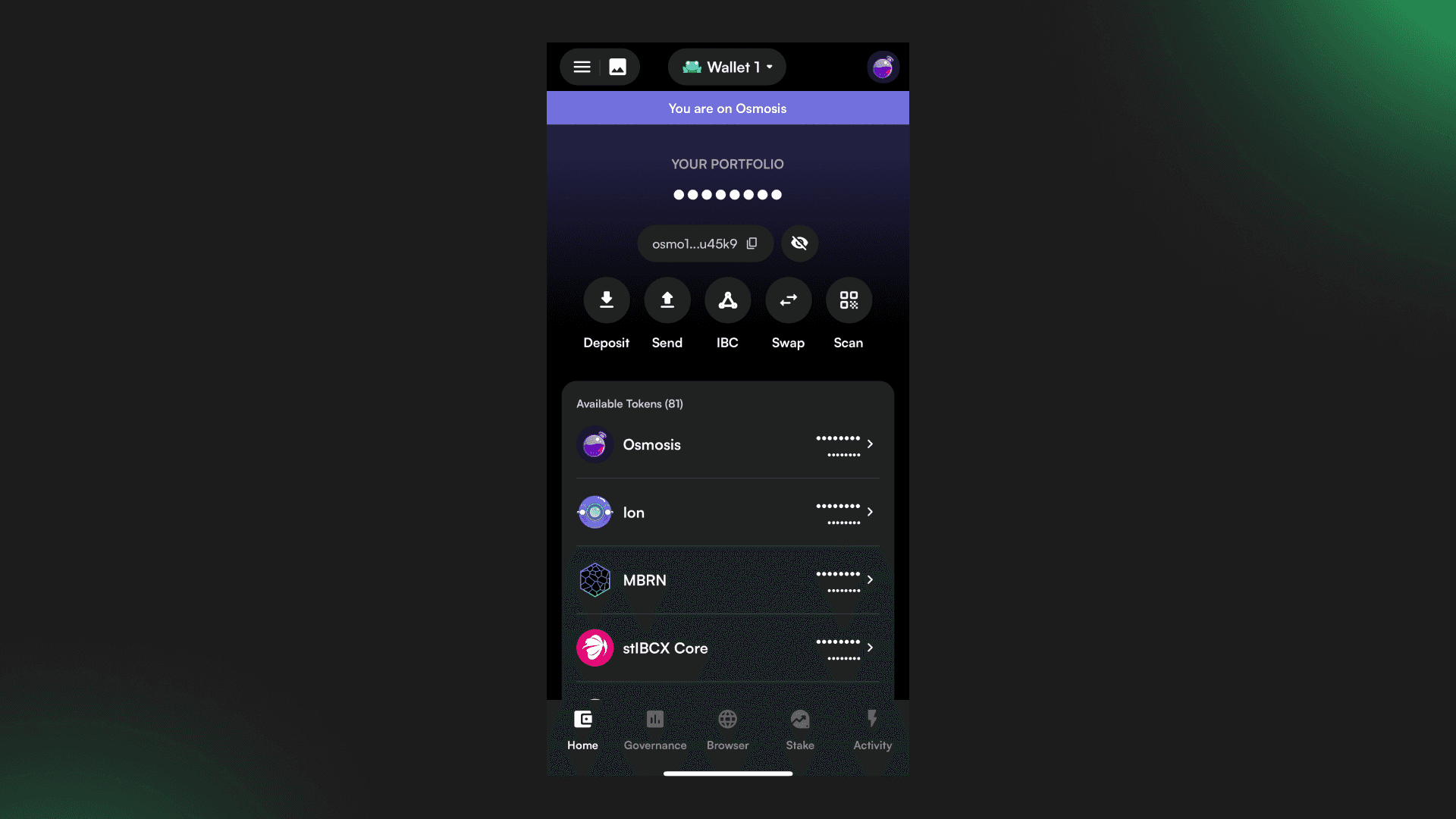Switch to Browser tab
1456x819 pixels.
pos(727,728)
